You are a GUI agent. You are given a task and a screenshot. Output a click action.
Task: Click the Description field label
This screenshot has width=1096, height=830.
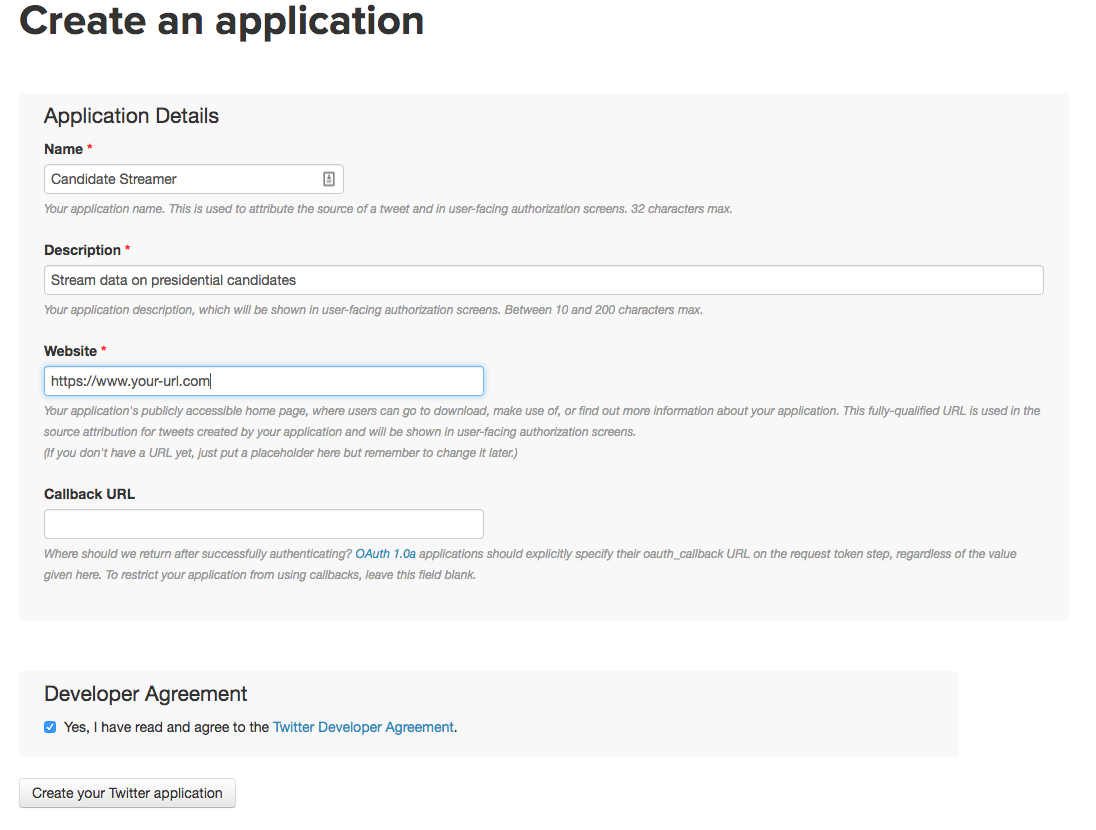(82, 250)
